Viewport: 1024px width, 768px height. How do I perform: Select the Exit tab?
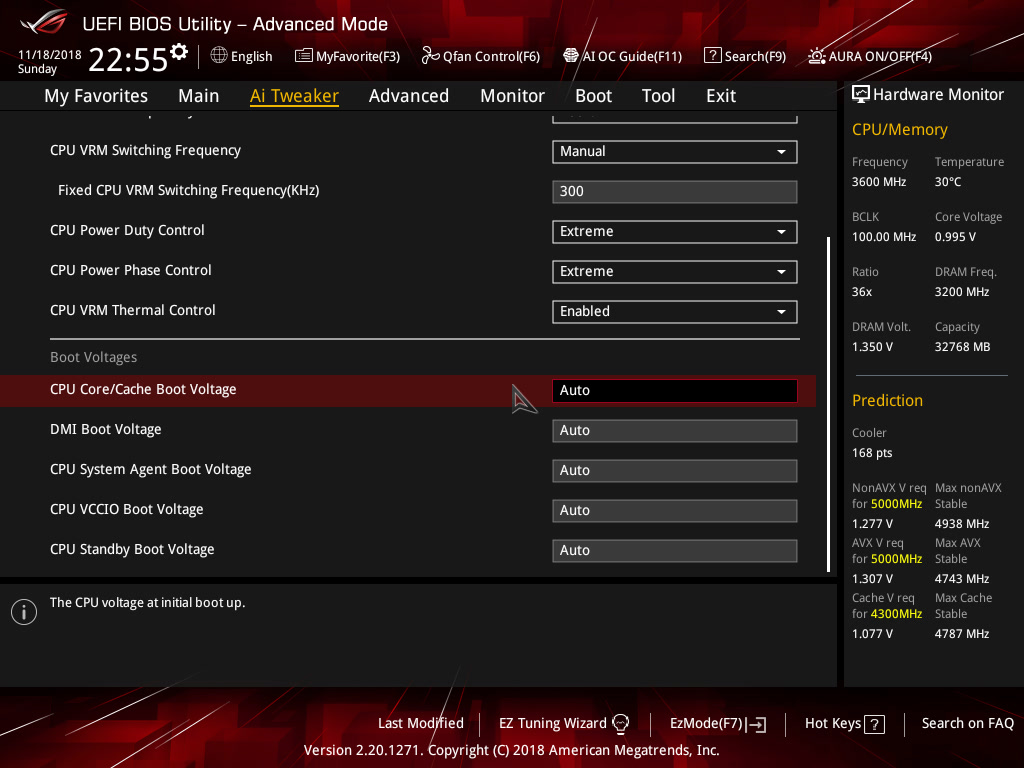(721, 96)
